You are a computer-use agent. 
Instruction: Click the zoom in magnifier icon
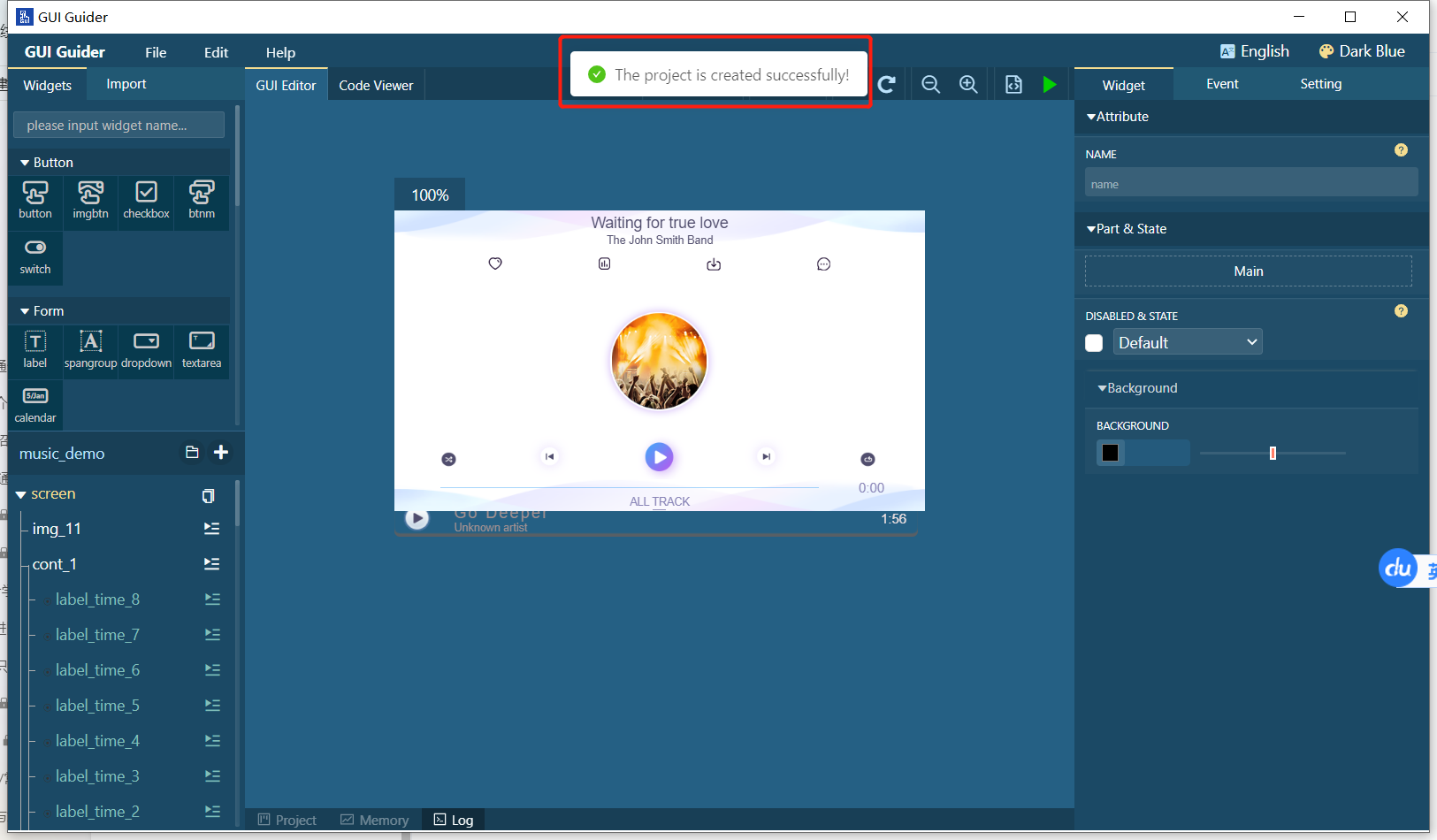click(x=968, y=85)
